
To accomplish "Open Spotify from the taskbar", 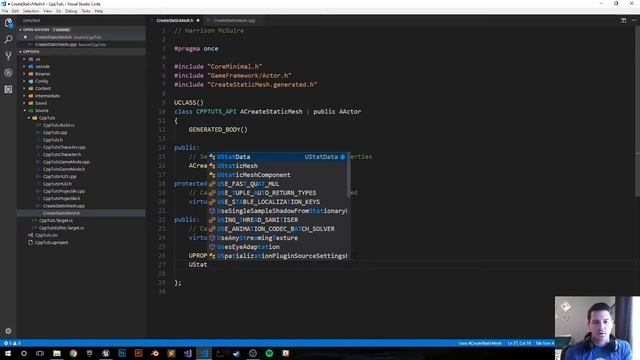I will pos(269,353).
